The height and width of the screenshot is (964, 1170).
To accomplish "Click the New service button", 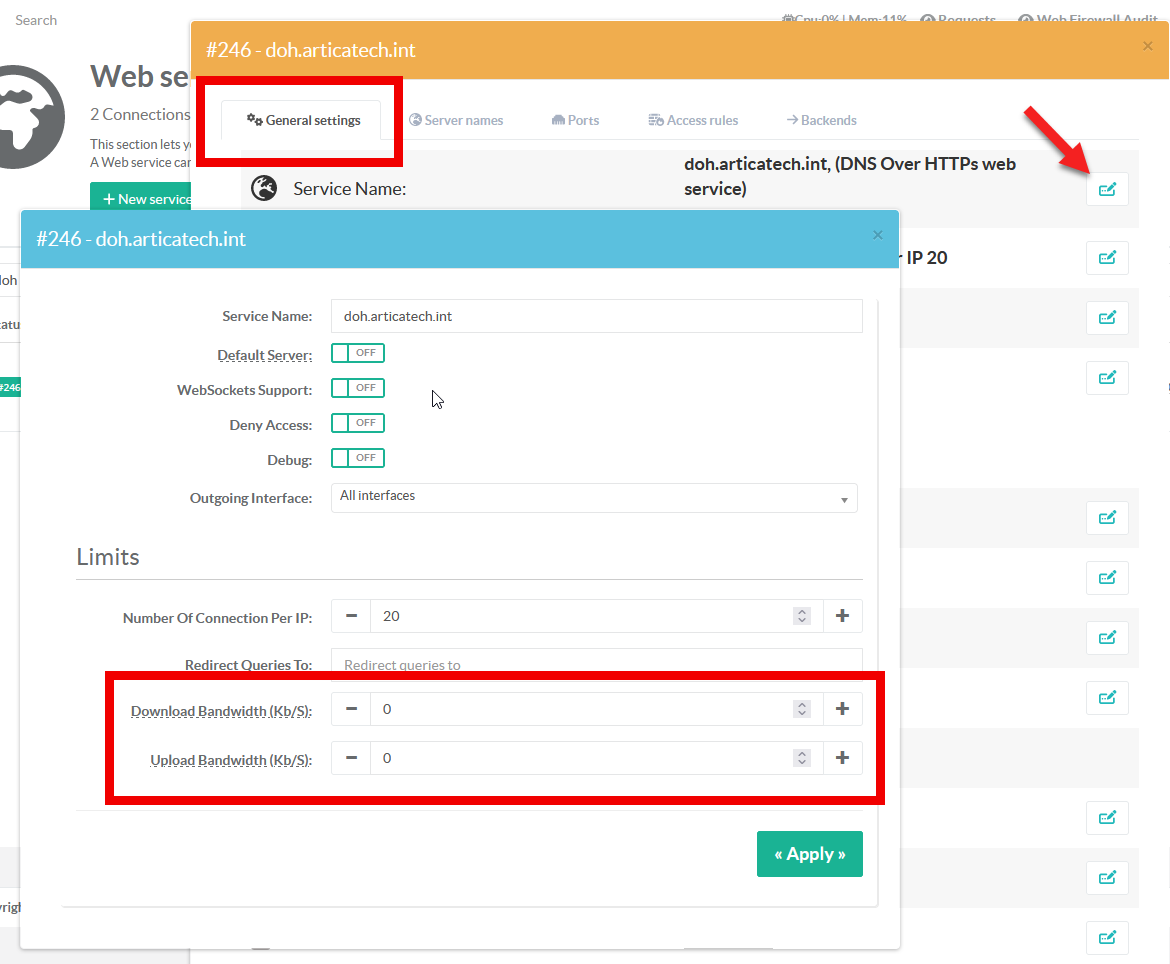I will click(x=142, y=198).
